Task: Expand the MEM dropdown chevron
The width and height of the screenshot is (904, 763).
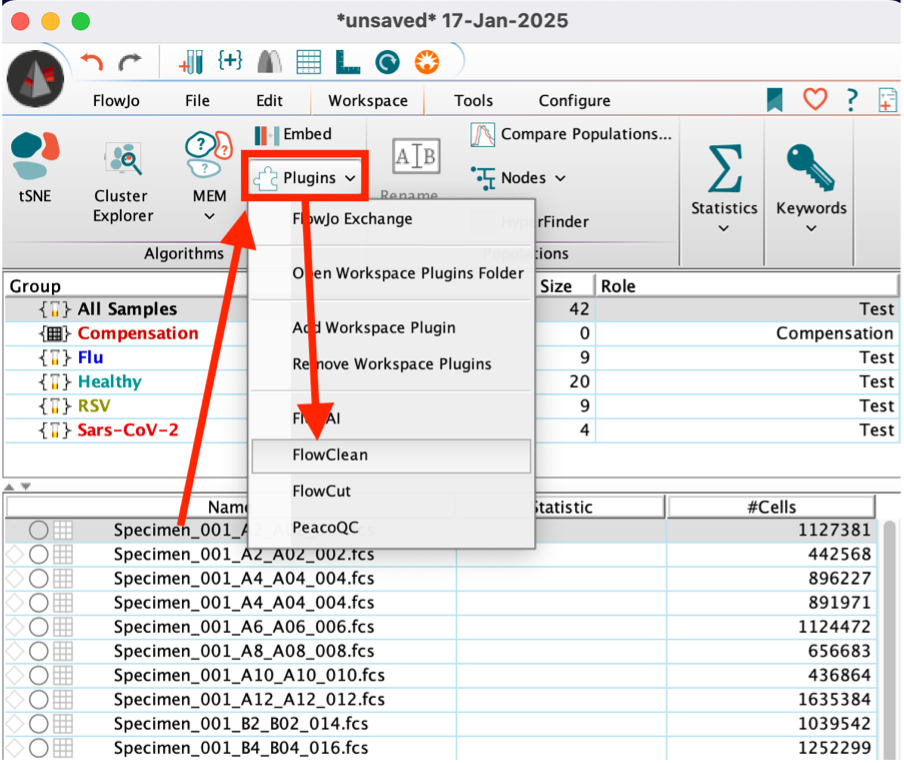Action: point(209,216)
